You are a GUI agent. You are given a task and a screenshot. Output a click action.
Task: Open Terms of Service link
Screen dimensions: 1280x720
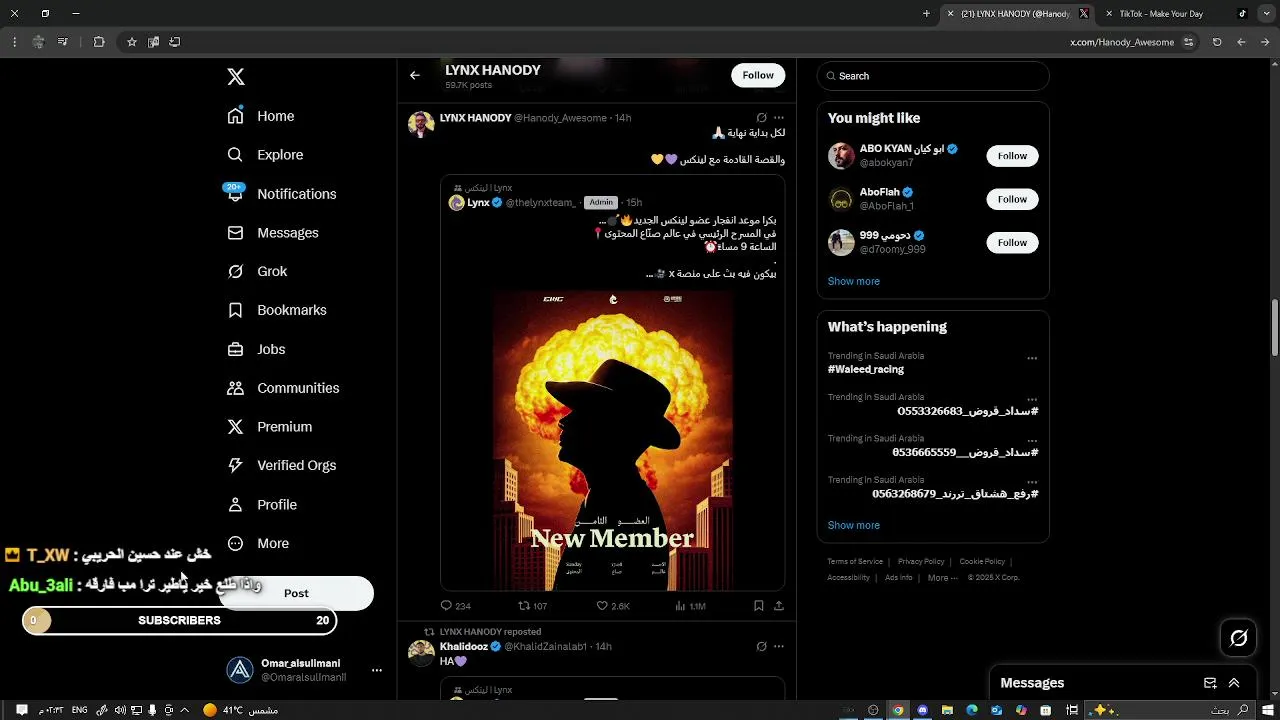[855, 562]
